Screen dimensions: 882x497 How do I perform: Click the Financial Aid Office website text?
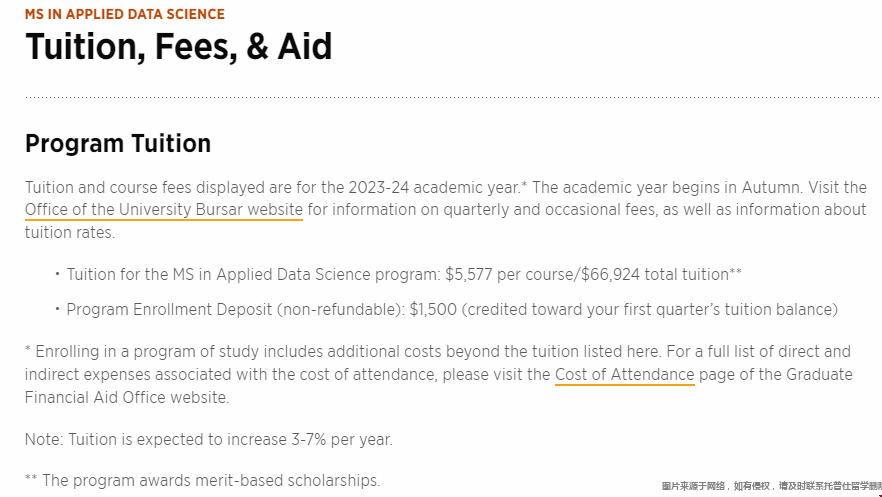[x=127, y=397]
